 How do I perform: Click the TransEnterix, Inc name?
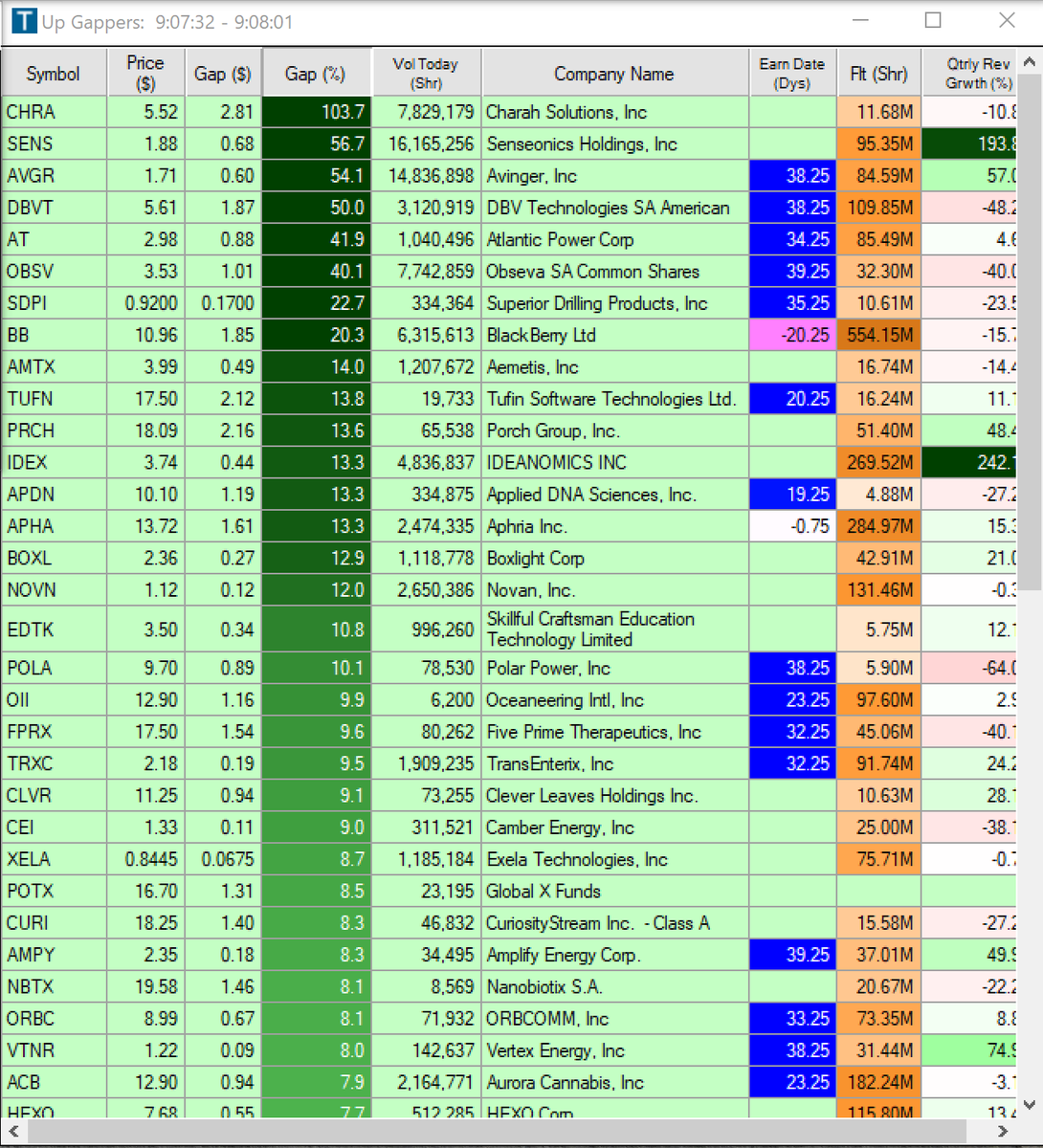click(549, 763)
